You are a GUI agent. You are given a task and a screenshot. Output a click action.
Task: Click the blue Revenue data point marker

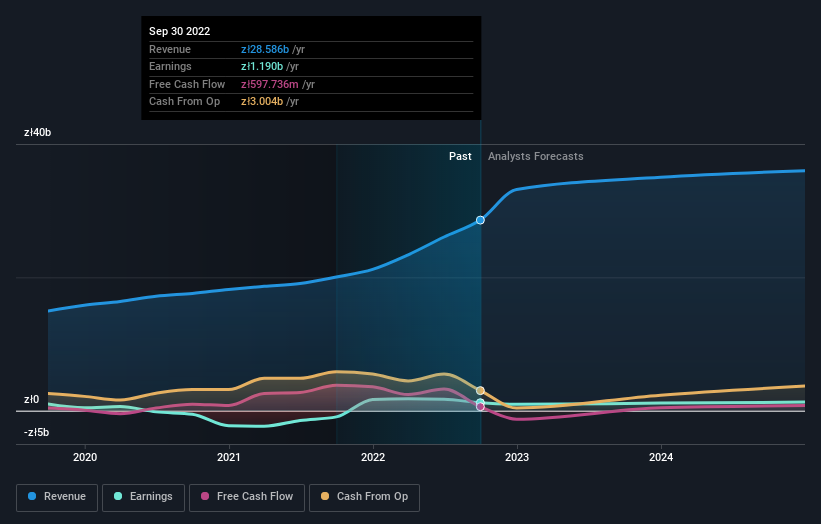[480, 220]
